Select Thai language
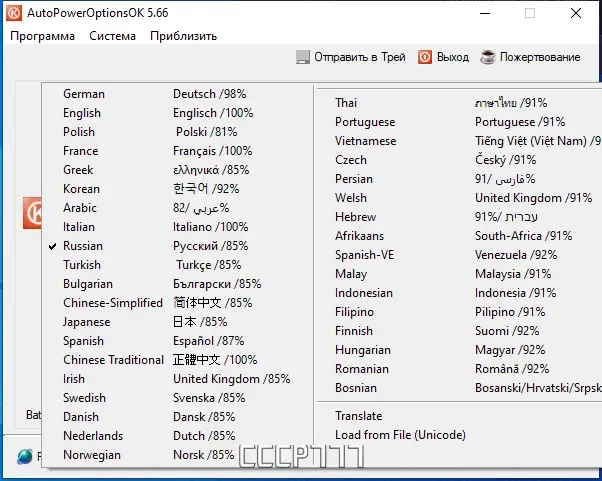 click(459, 103)
